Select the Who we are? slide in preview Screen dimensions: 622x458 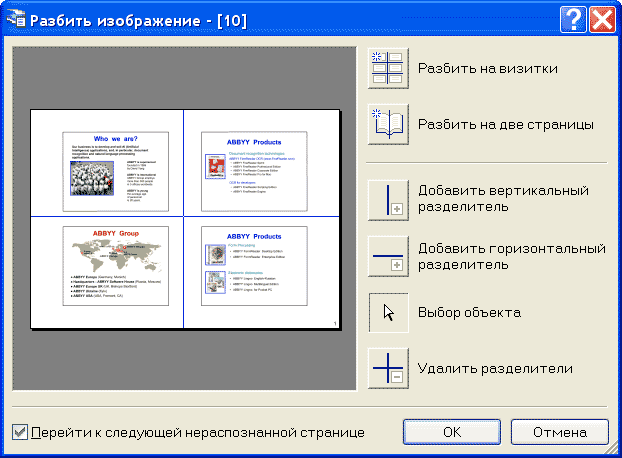[115, 171]
